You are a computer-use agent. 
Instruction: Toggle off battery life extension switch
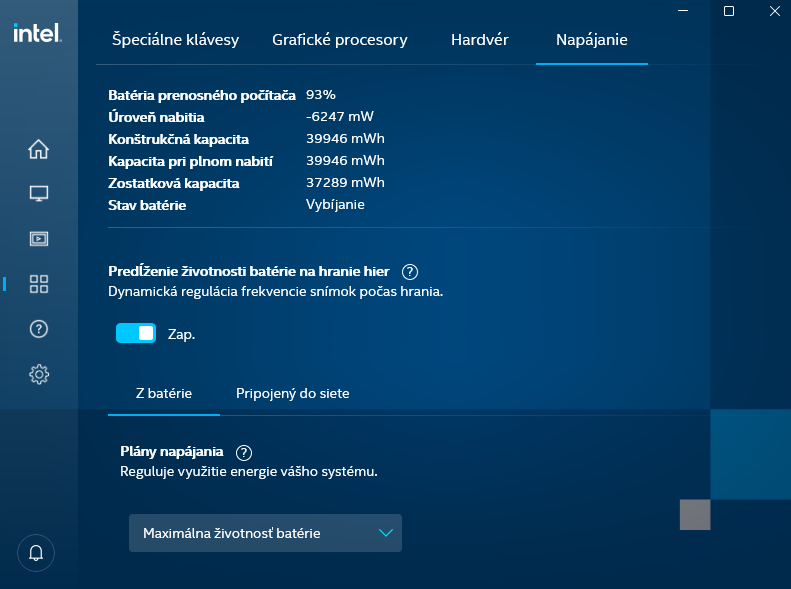[x=136, y=333]
